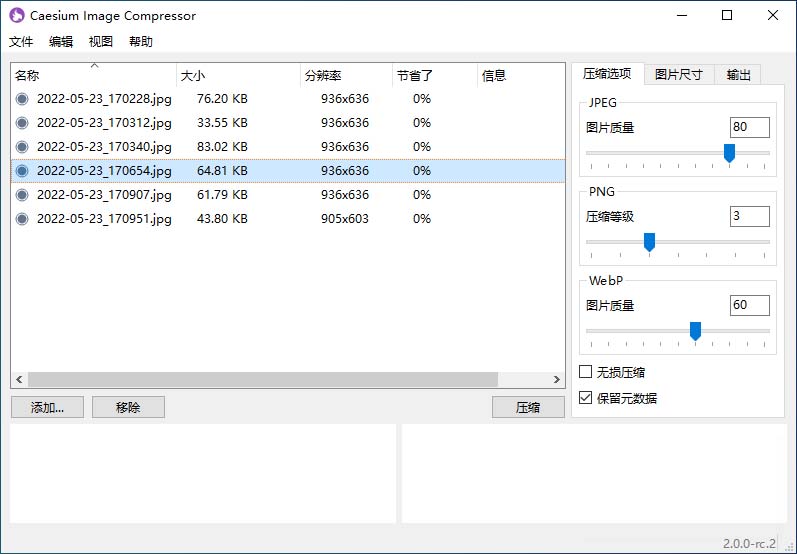The image size is (797, 554).
Task: Click the 76.20 KB size cell
Action: [222, 99]
